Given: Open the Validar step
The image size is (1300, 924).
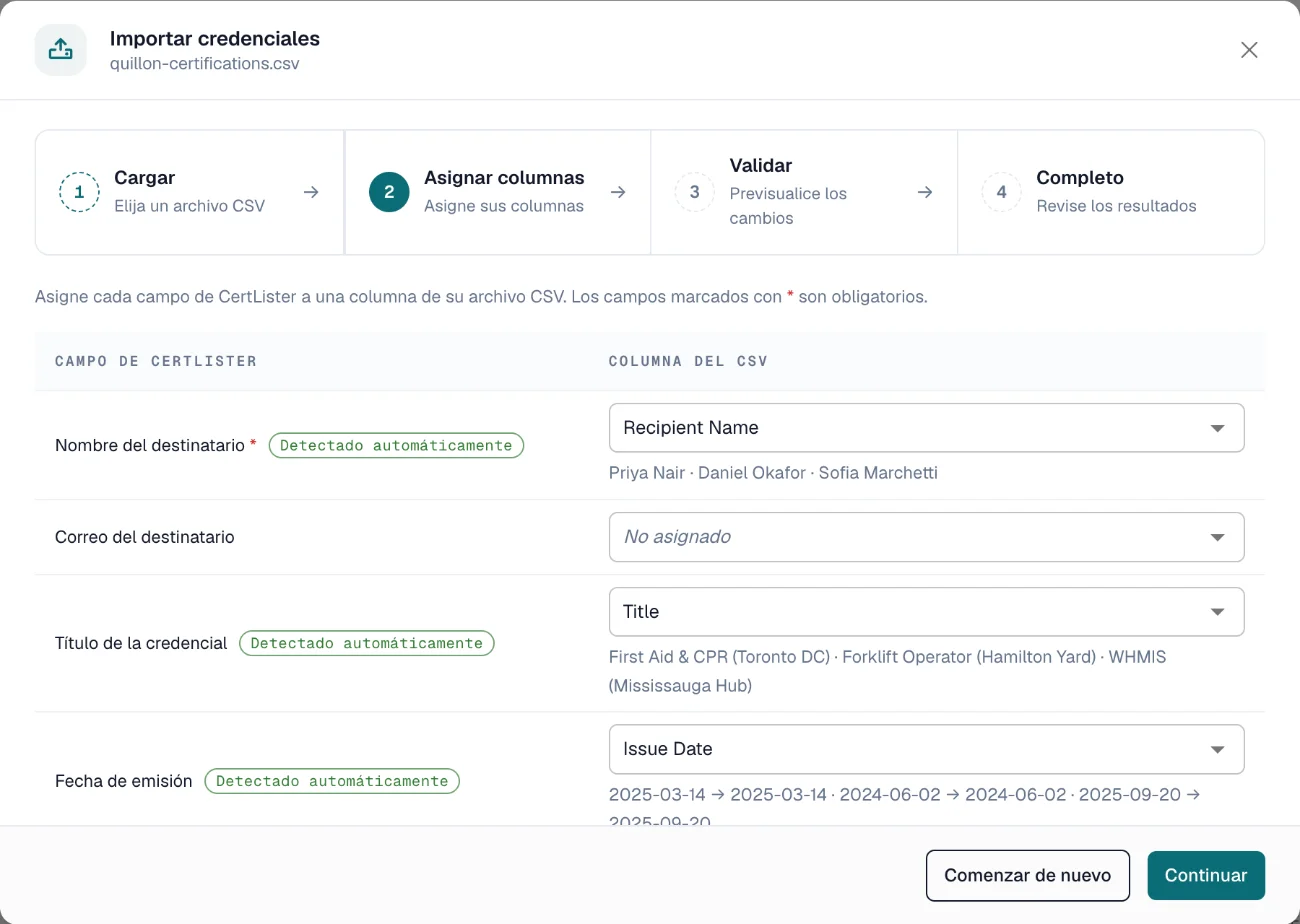Looking at the screenshot, I should coord(804,192).
